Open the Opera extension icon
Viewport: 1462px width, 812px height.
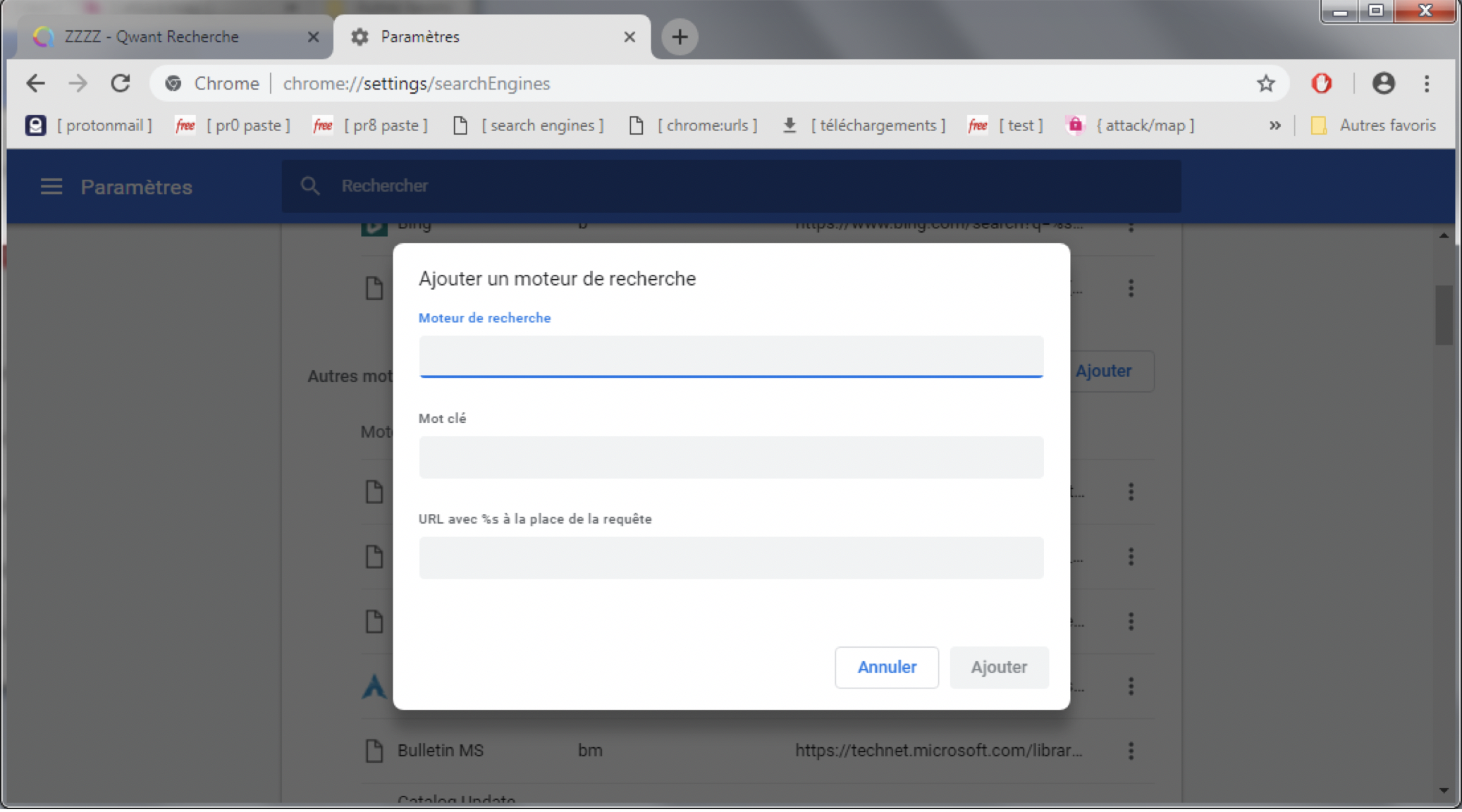[1322, 84]
